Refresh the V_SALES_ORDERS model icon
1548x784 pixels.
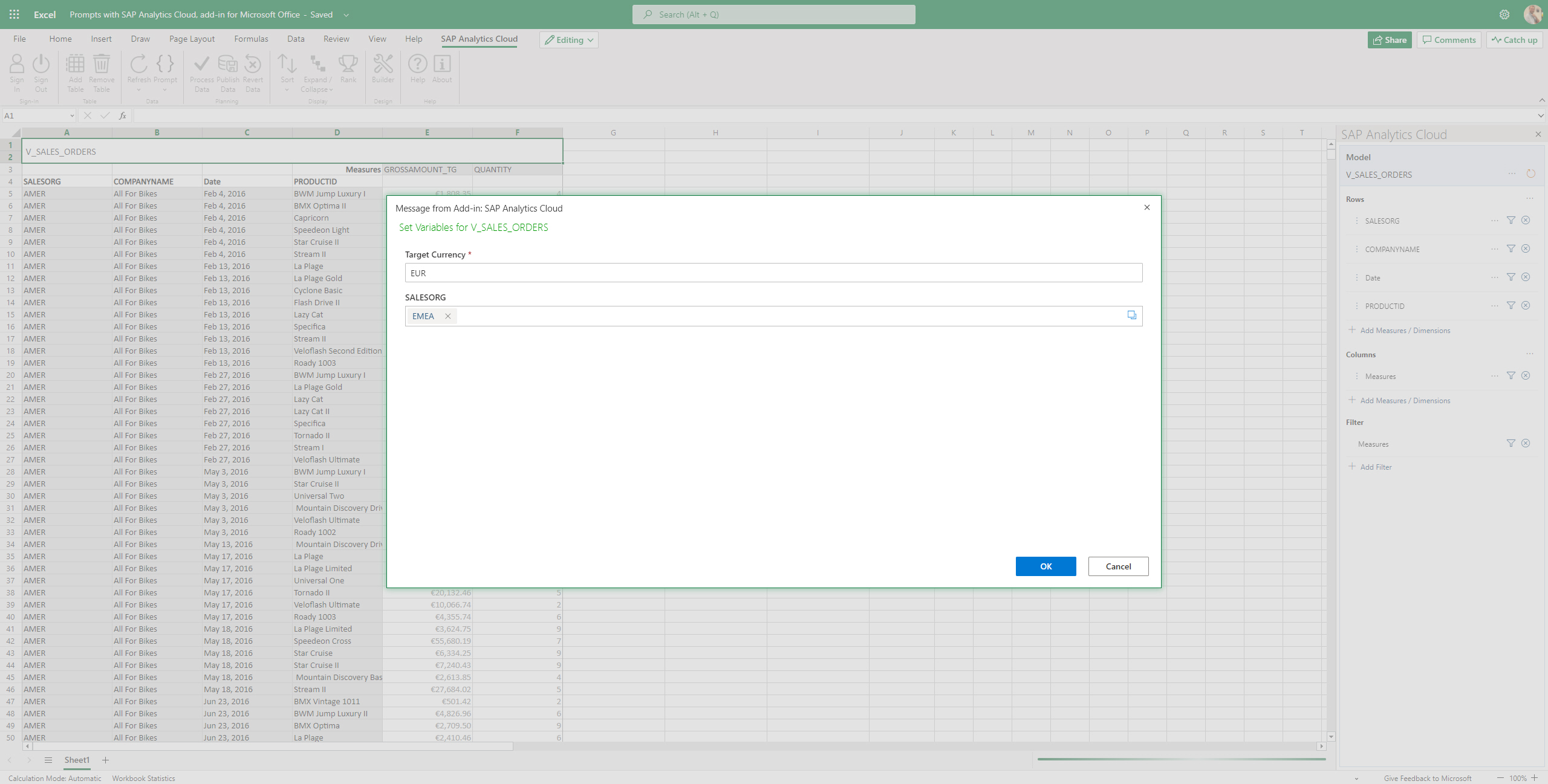(1530, 173)
